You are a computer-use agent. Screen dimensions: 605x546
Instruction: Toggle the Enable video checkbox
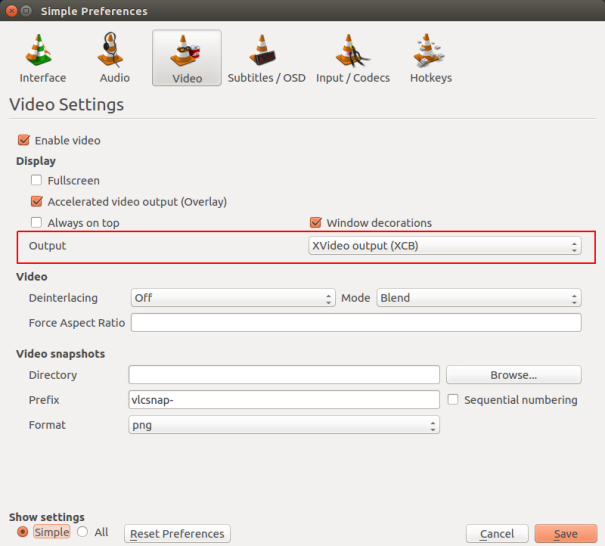point(24,140)
